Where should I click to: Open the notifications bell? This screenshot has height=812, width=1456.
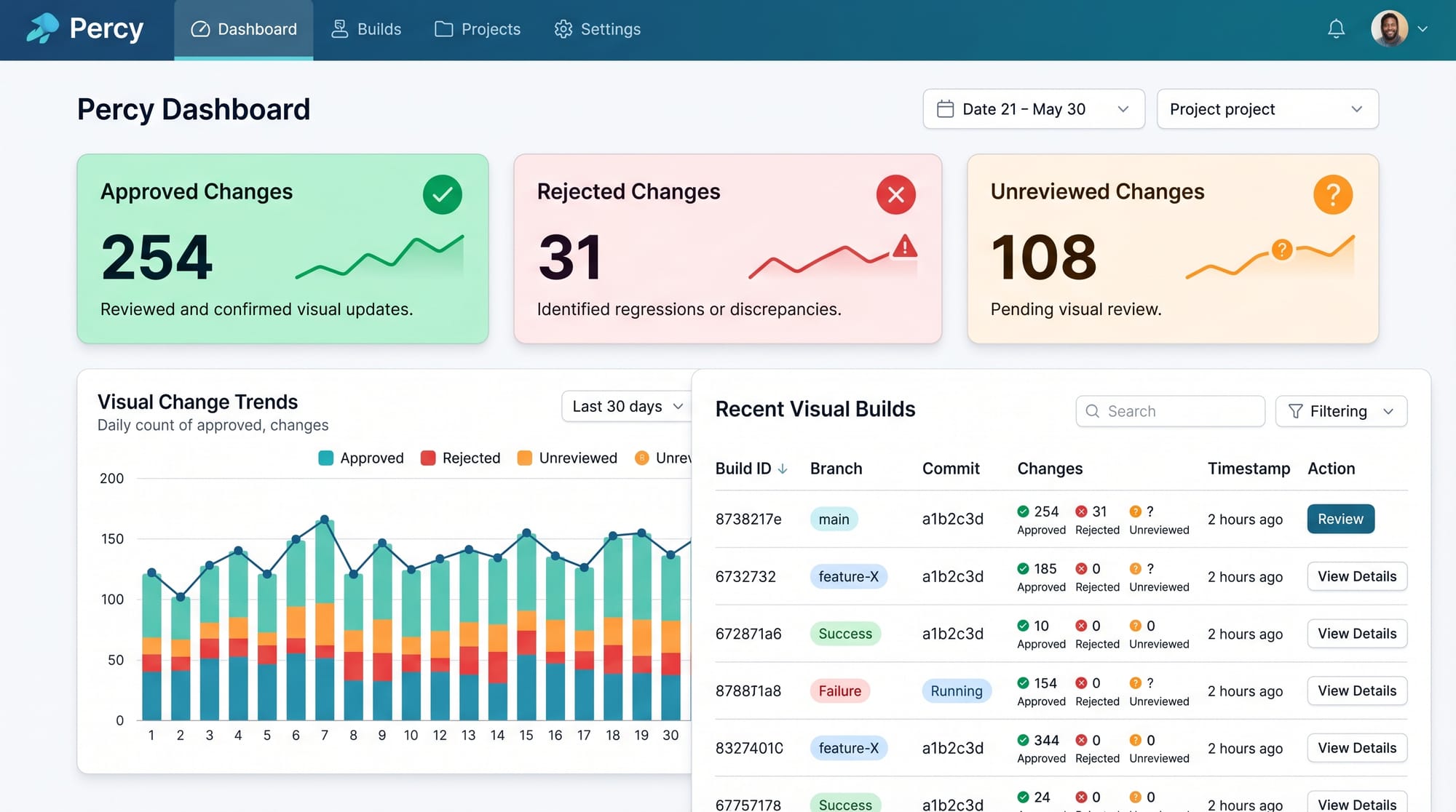coord(1336,29)
